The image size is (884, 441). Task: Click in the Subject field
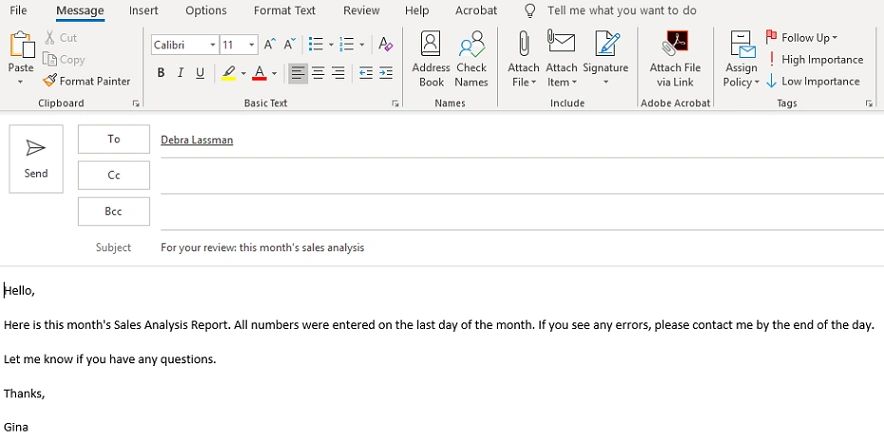[500, 247]
